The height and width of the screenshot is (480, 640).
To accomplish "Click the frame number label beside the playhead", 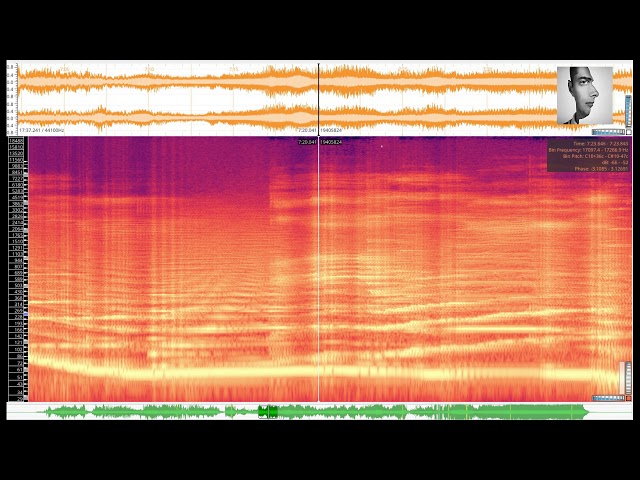I will [332, 142].
